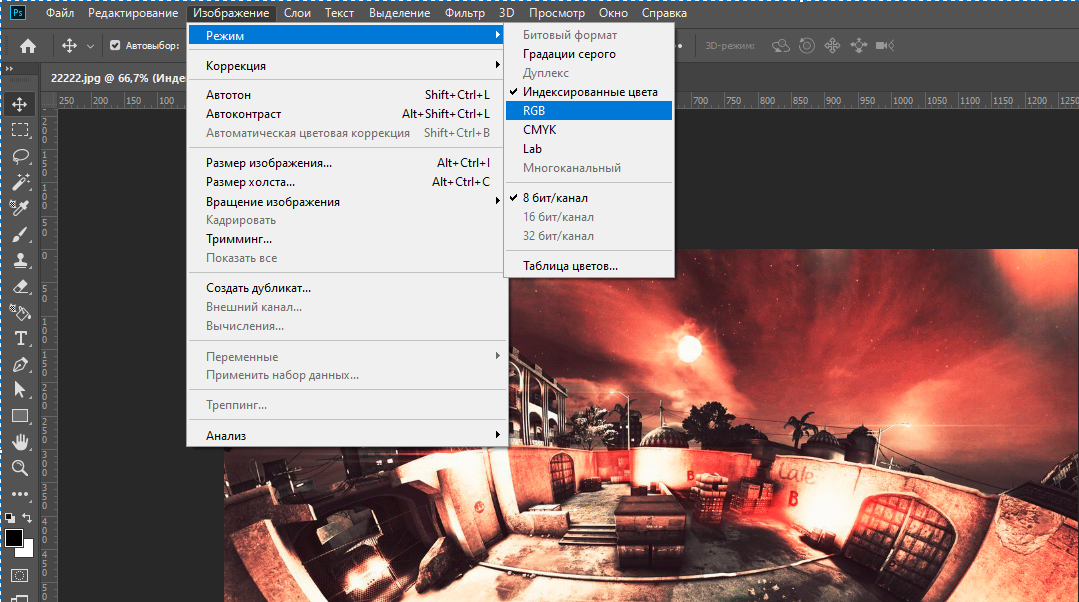The image size is (1079, 602).
Task: Click the Home icon in options bar
Action: click(x=28, y=46)
